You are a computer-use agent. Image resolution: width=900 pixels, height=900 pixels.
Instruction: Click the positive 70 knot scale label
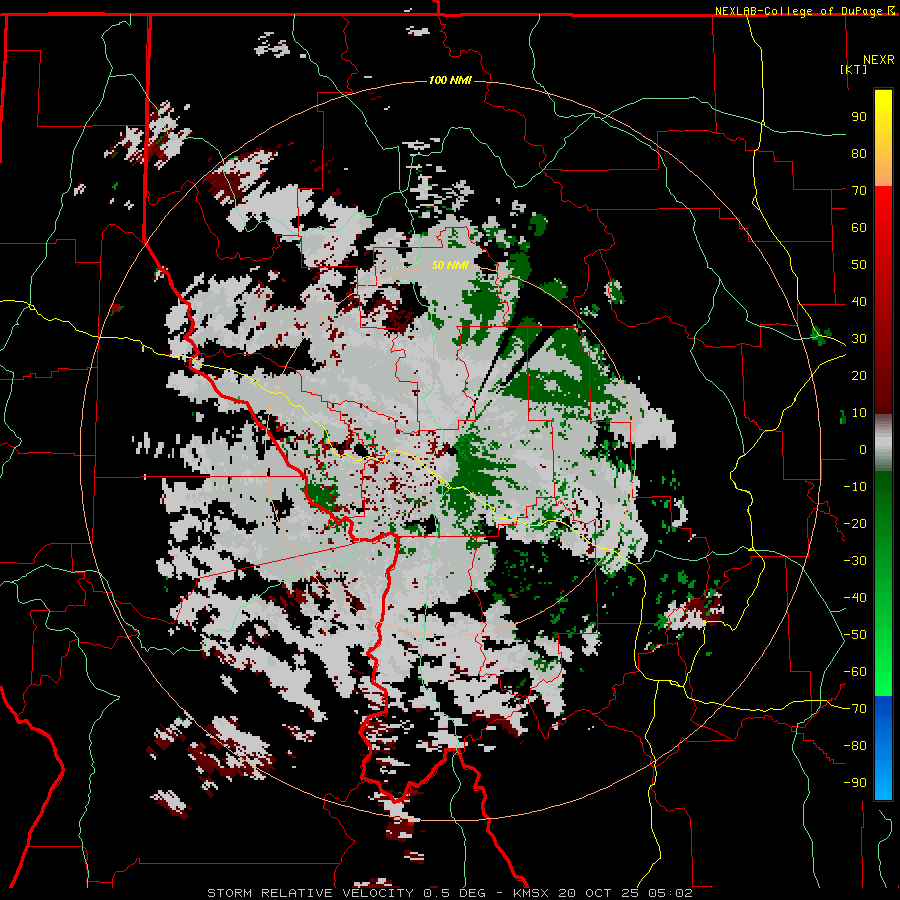pyautogui.click(x=859, y=191)
